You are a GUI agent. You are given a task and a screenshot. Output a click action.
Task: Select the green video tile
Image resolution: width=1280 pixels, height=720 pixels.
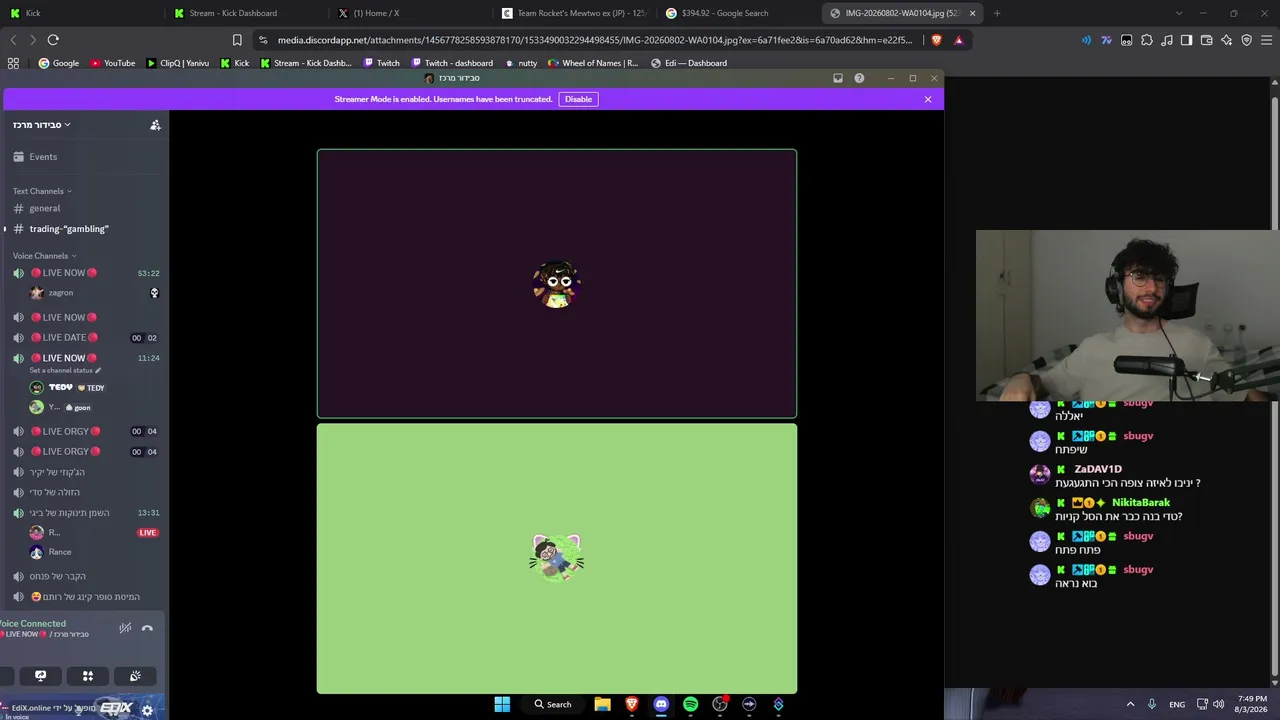(x=557, y=559)
